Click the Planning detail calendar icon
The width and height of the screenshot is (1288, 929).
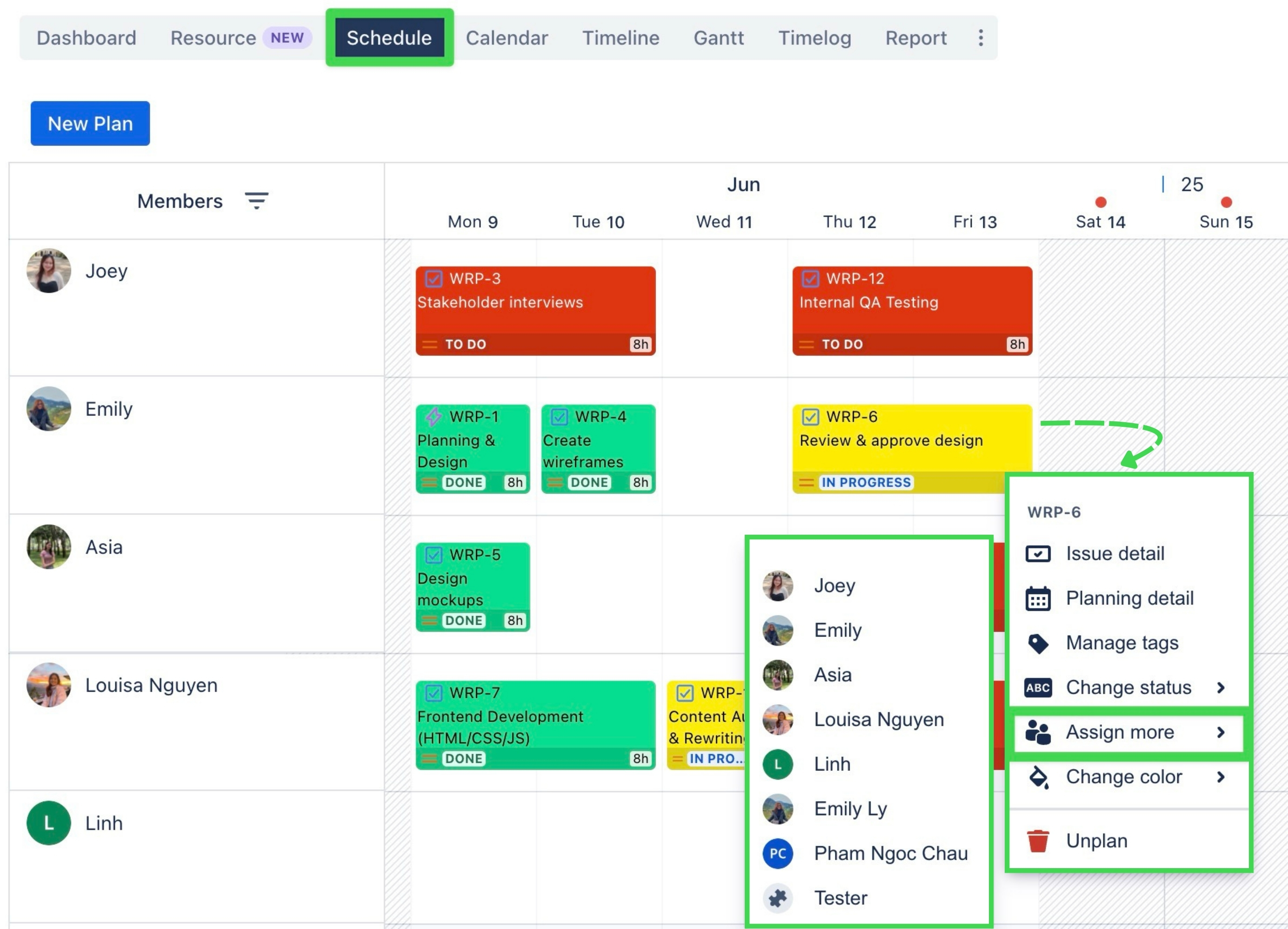tap(1038, 598)
